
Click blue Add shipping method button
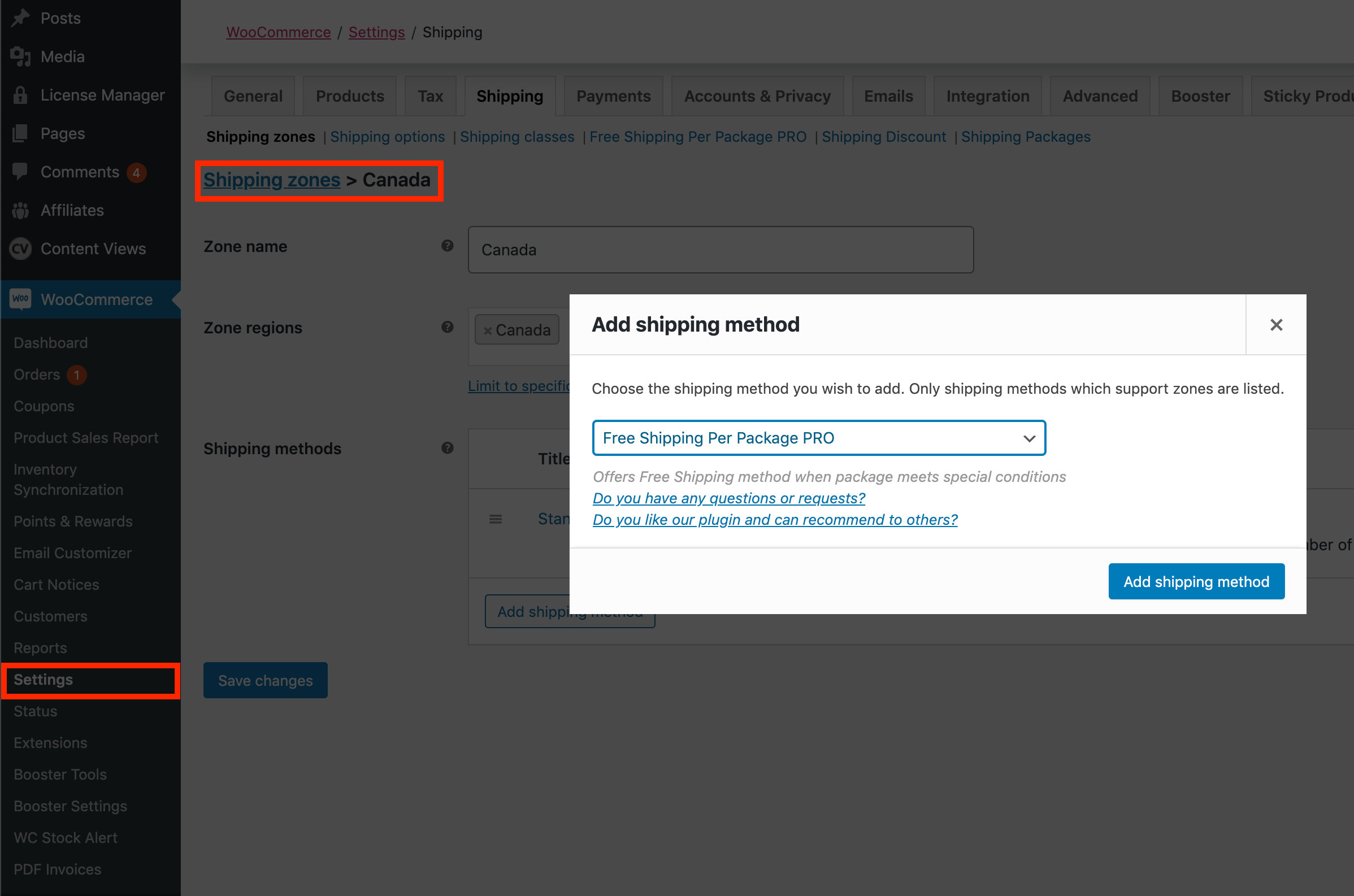point(1196,581)
